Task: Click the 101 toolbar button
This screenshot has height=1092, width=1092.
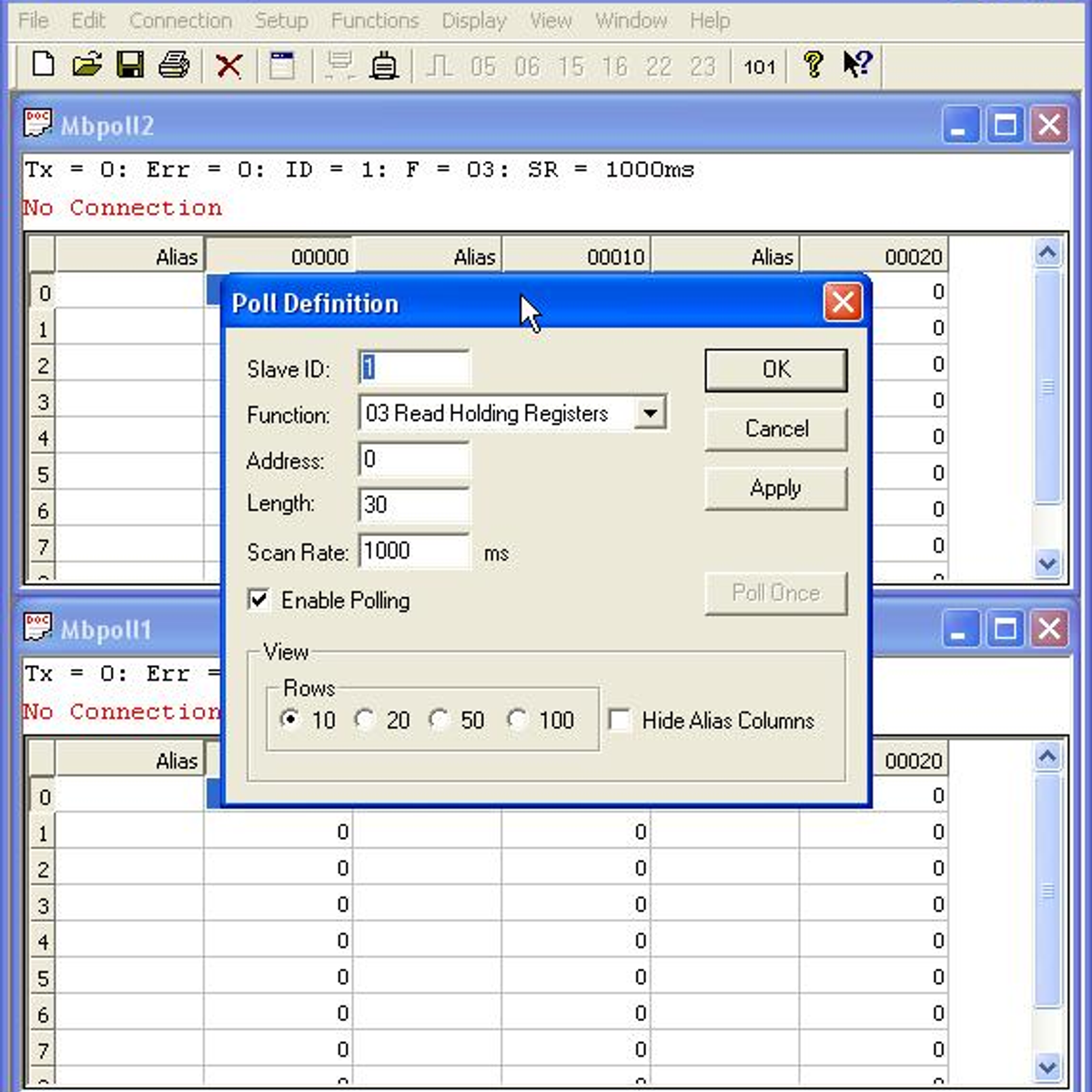Action: pyautogui.click(x=759, y=66)
